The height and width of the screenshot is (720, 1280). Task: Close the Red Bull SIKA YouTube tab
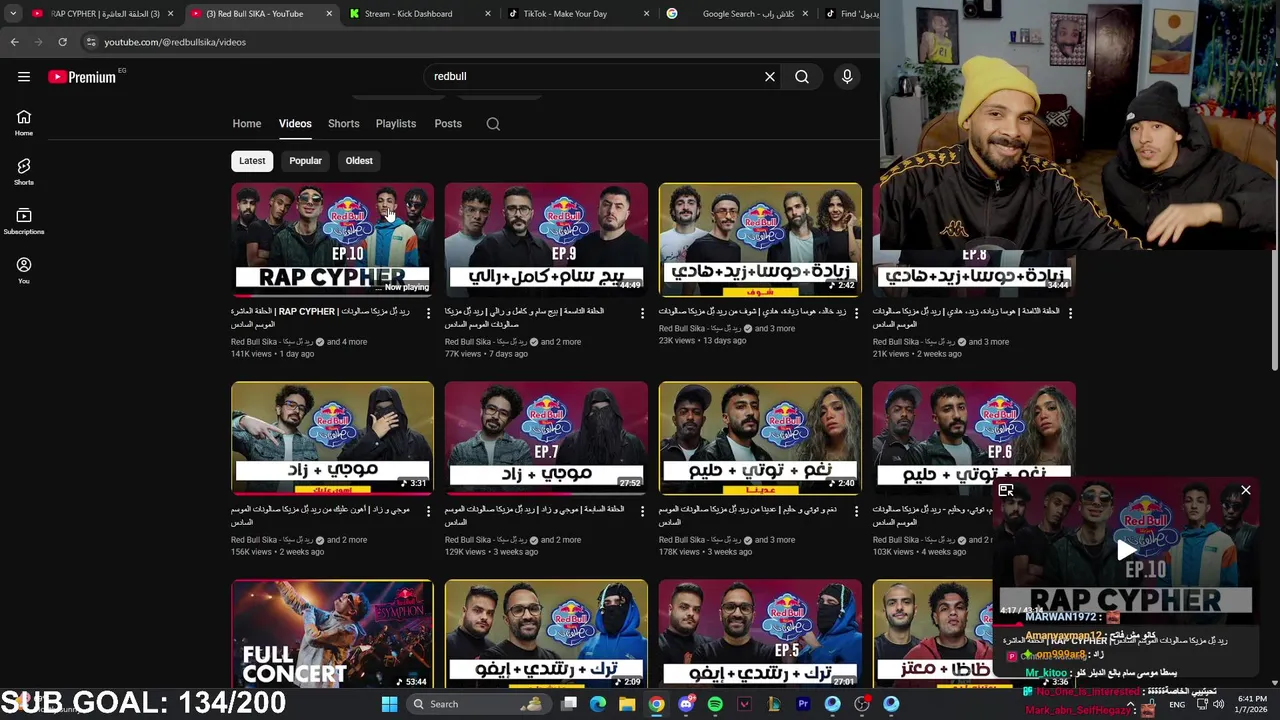click(x=330, y=14)
